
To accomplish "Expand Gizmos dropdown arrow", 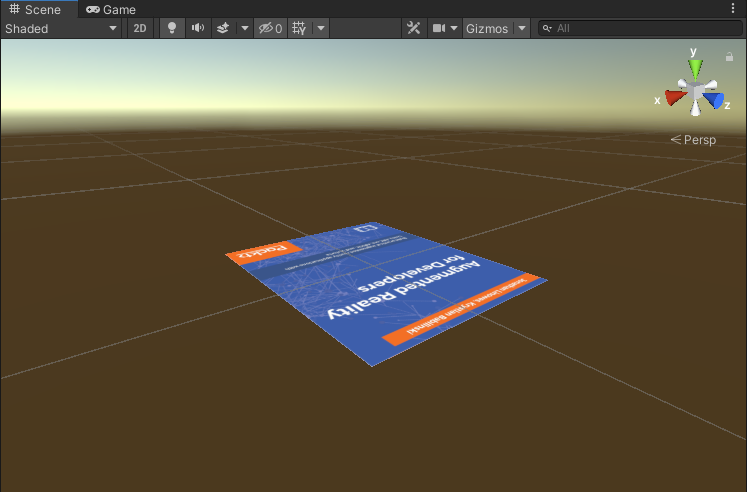I will pos(522,29).
